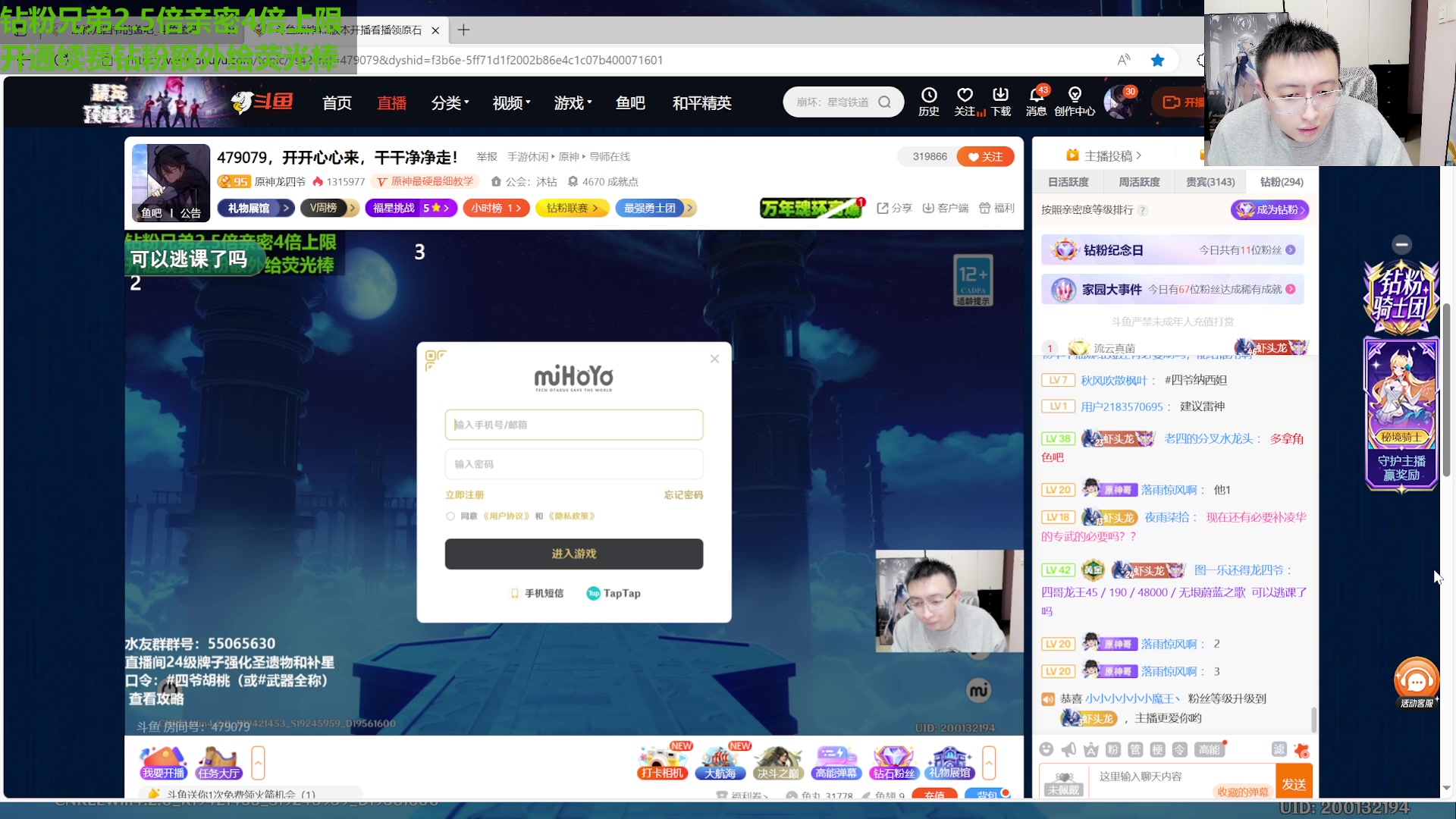1456x819 pixels.
Task: Click the 历史 history icon in top navigation
Action: coord(929,101)
